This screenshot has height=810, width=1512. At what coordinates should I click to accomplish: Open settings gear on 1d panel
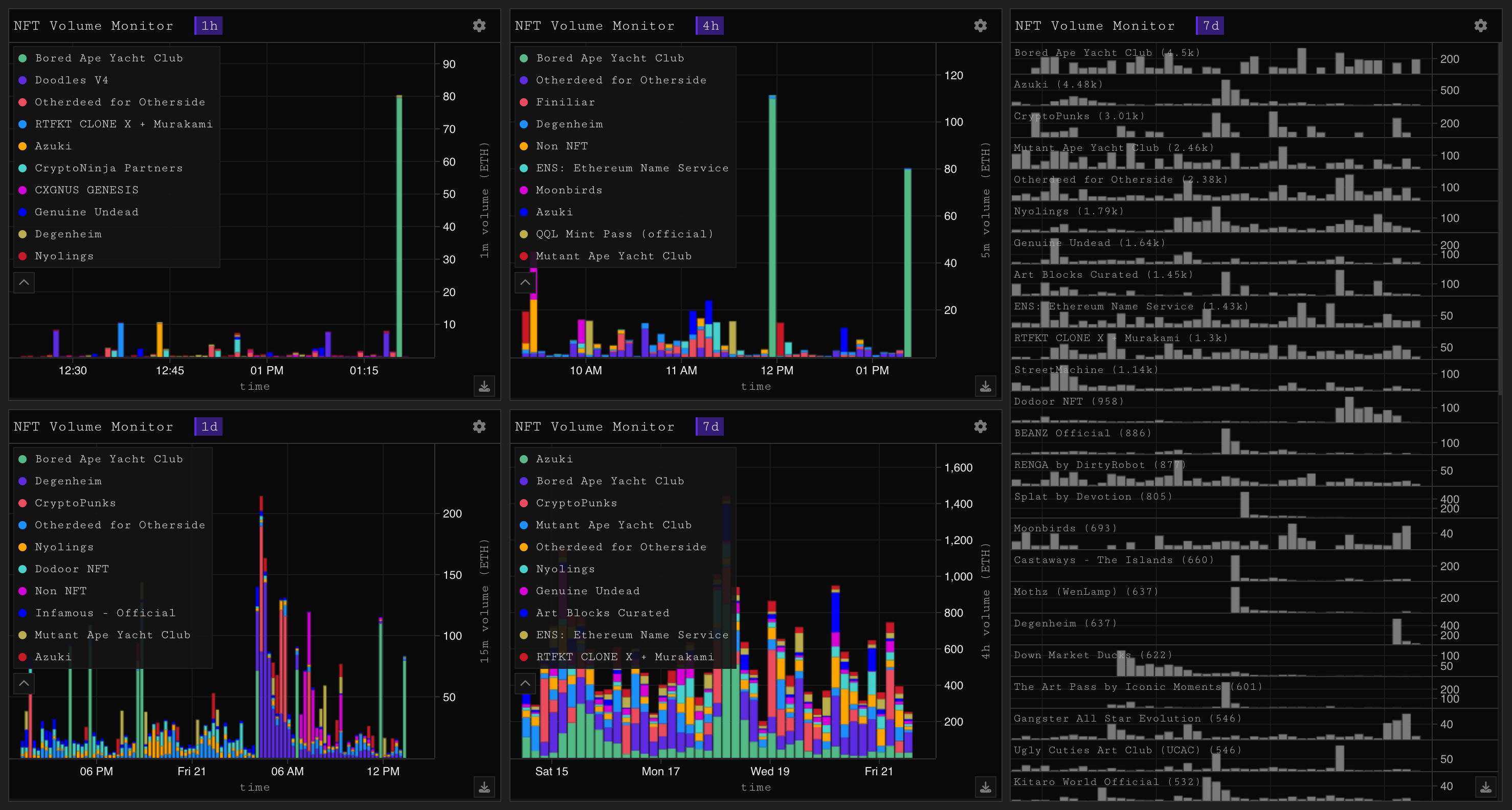tap(479, 426)
